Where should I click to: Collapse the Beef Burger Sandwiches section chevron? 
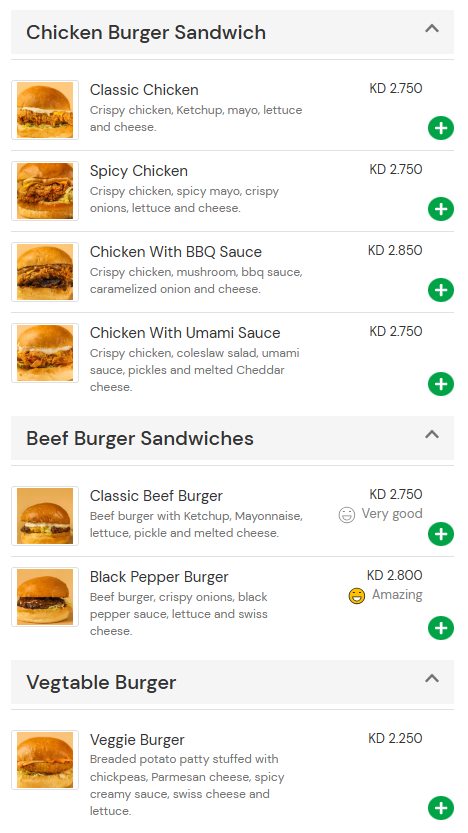click(x=432, y=435)
